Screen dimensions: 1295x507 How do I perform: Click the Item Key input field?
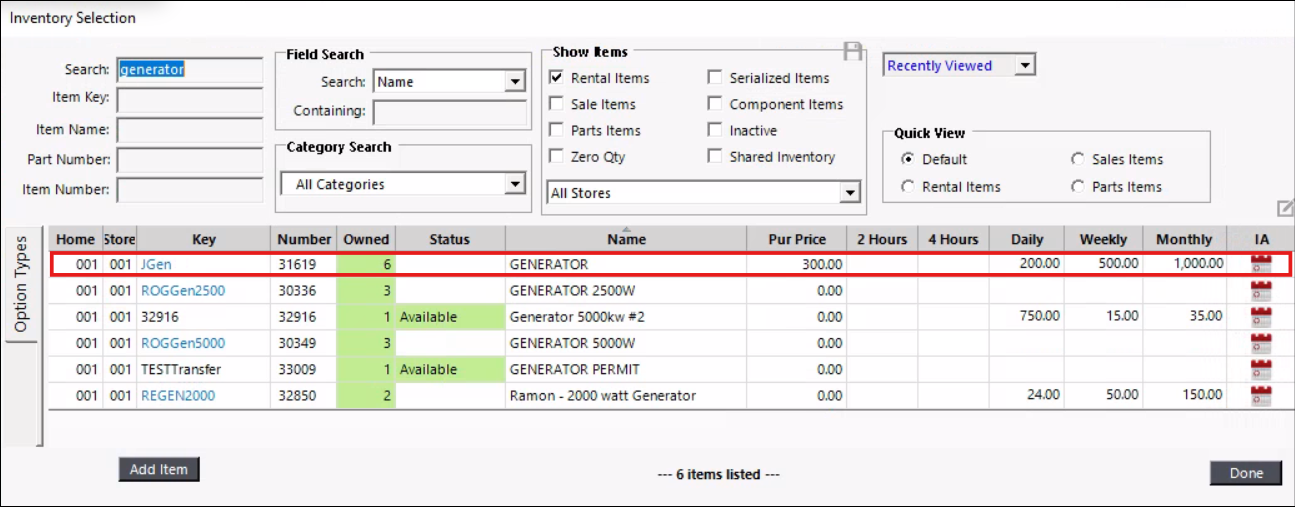click(189, 99)
